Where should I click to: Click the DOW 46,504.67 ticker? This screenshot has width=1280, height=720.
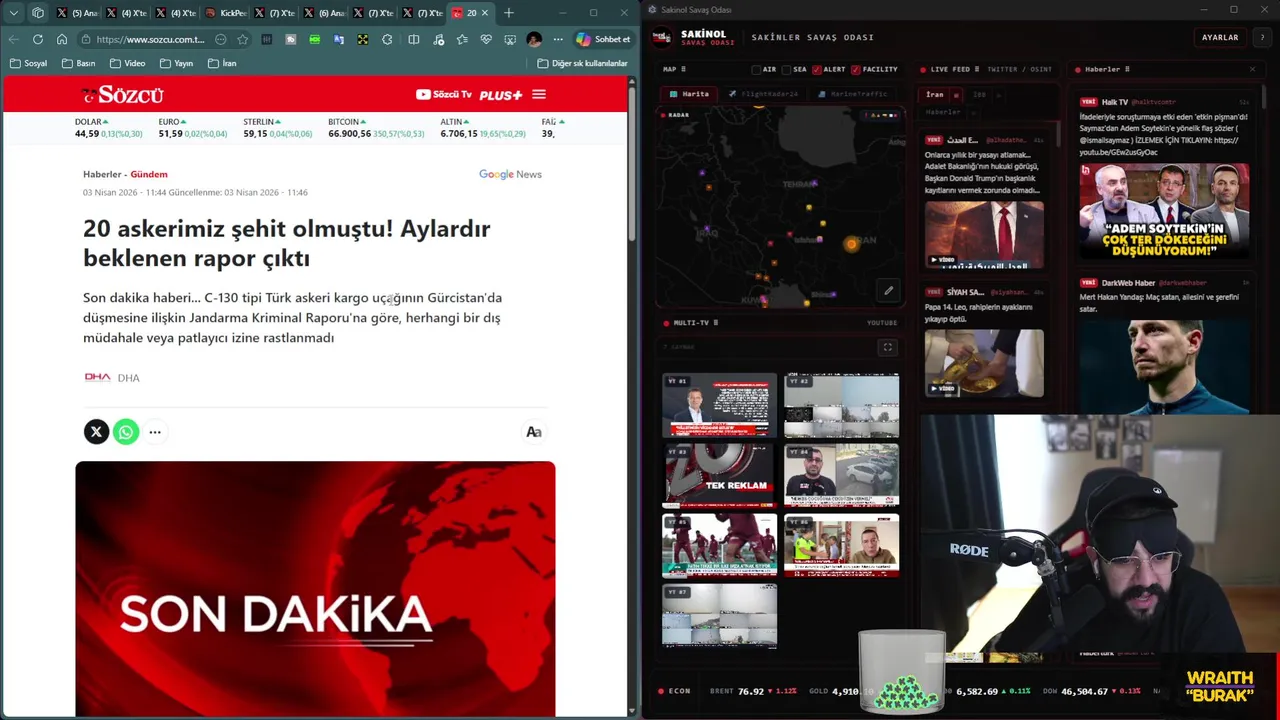(x=1091, y=691)
